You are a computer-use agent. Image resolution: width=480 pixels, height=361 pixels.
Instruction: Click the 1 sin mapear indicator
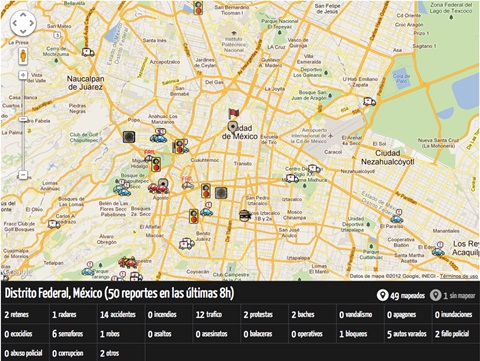click(452, 295)
